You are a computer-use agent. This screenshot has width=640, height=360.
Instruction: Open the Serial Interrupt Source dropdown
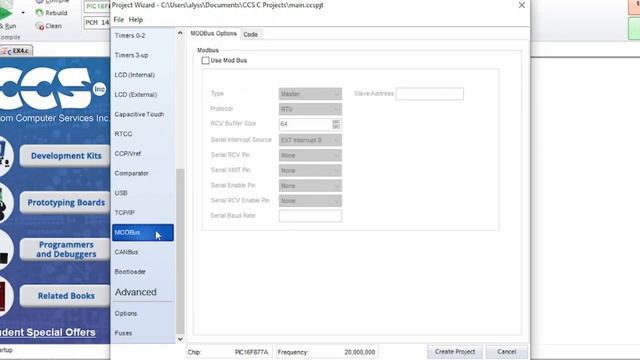310,140
